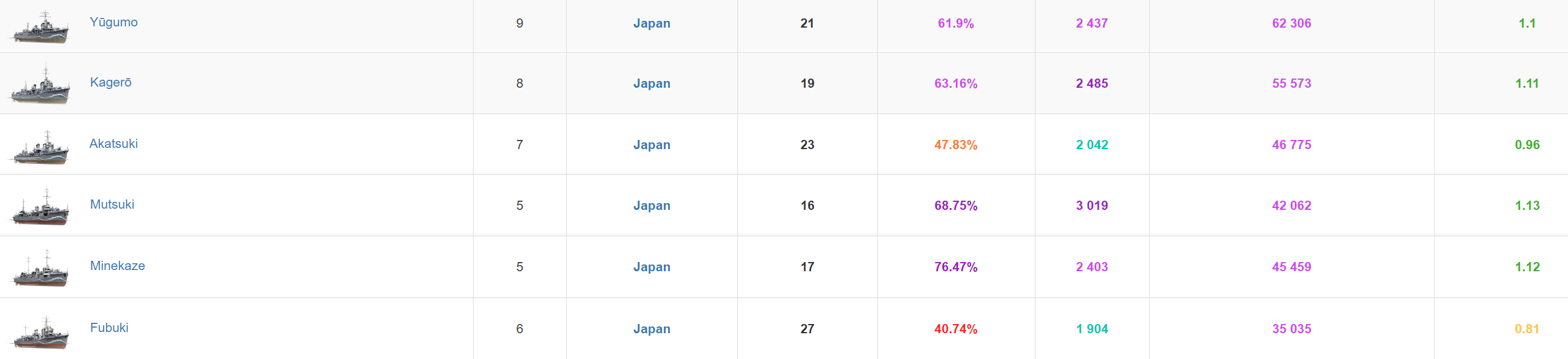Select Japan nation link in Akatsuki row
The image size is (1568, 359).
651,145
